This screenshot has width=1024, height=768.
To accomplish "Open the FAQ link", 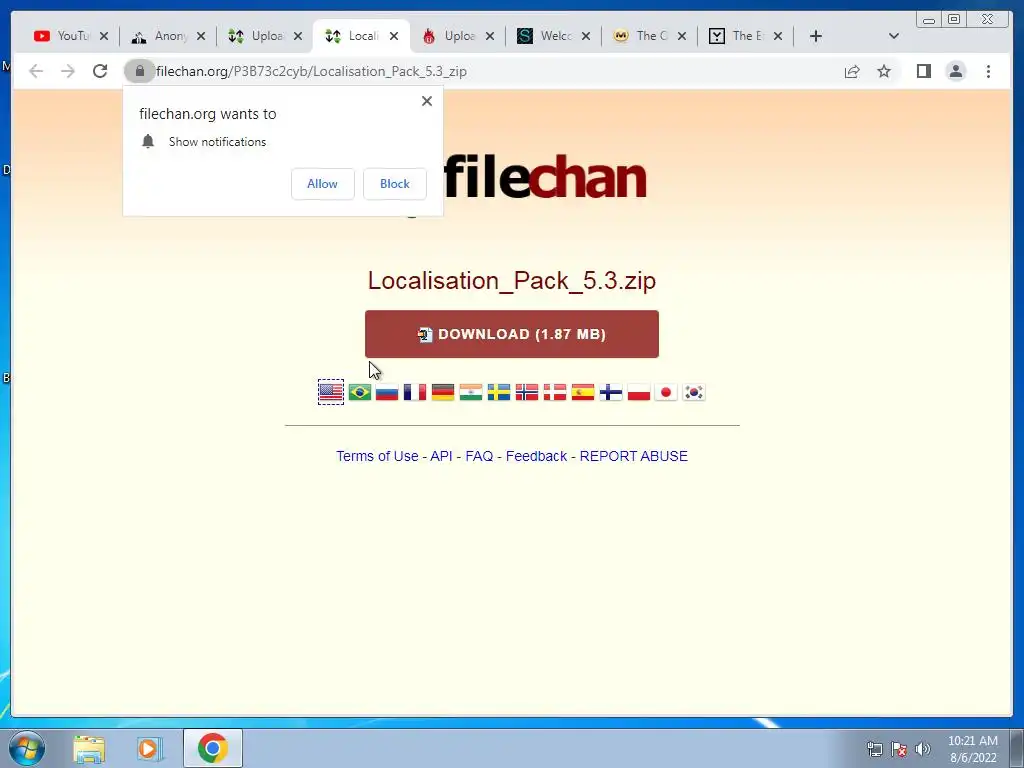I will [479, 456].
